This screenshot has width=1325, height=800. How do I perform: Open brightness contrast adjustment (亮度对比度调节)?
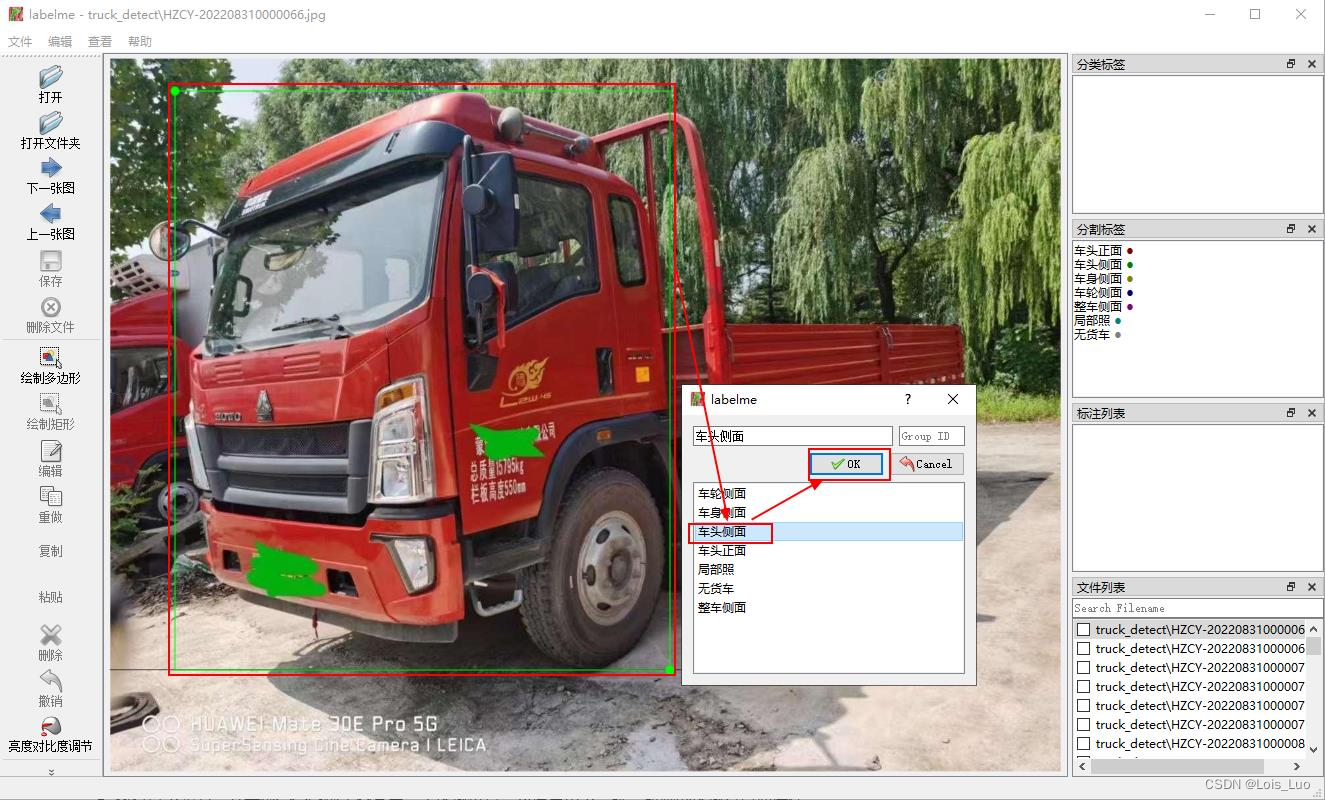pyautogui.click(x=50, y=734)
